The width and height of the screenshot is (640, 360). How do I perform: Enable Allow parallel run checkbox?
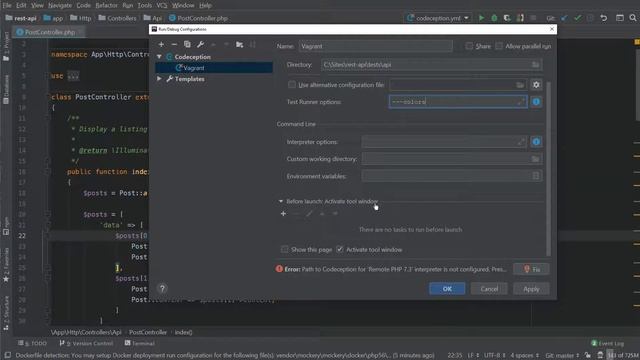point(499,46)
